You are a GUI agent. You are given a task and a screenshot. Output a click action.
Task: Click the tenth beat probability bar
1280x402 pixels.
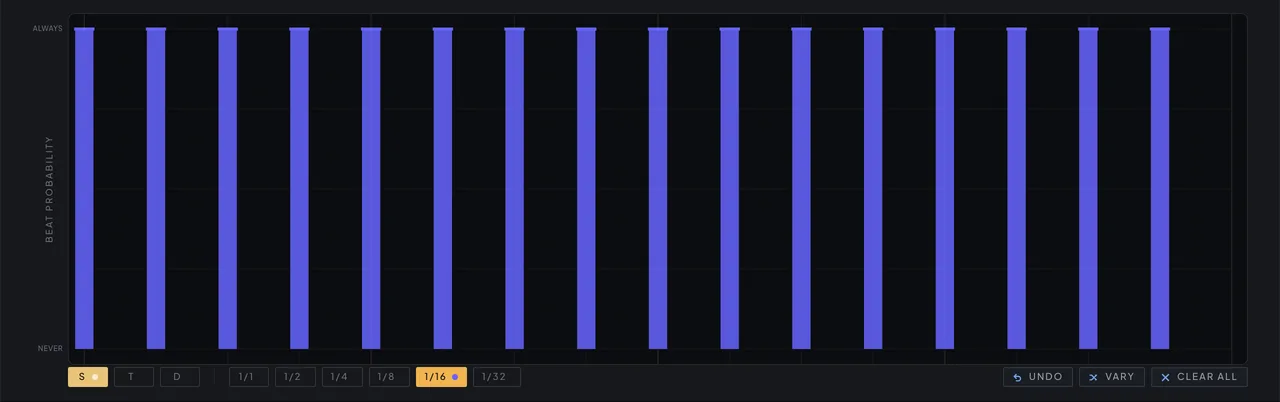point(730,188)
